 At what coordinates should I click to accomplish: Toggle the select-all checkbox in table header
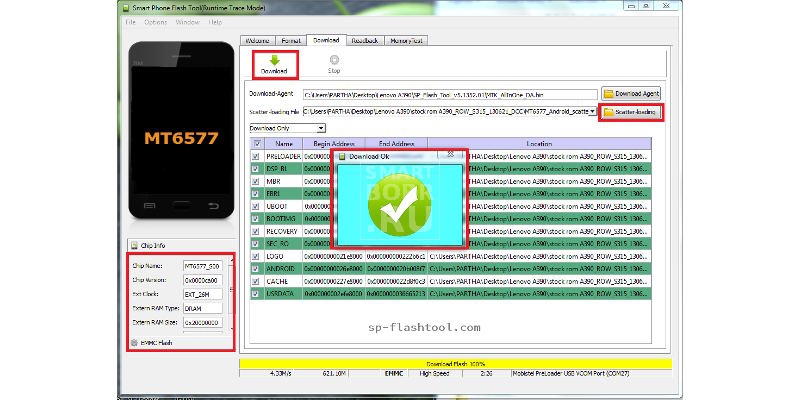click(x=256, y=144)
